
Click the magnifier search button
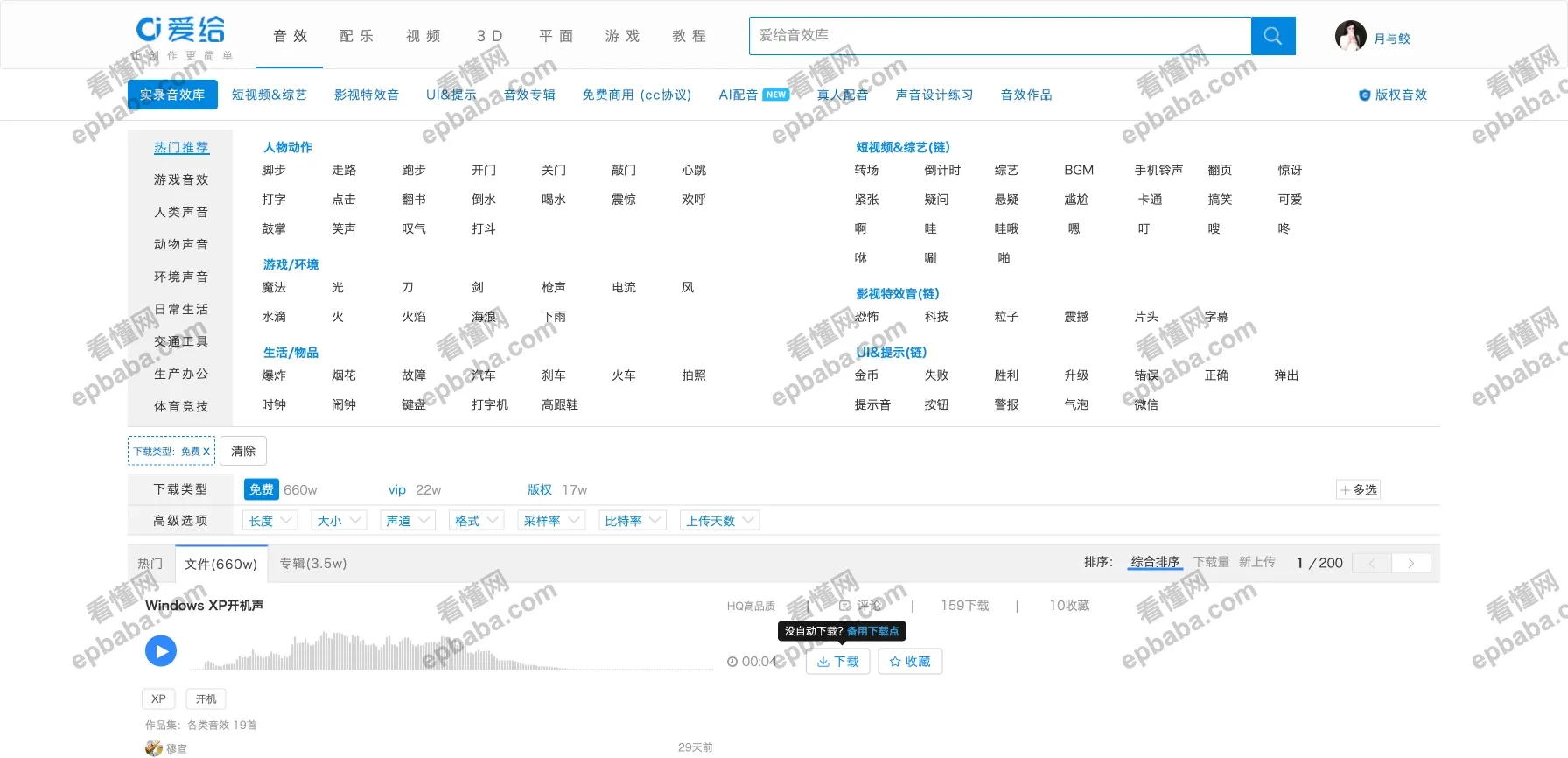pyautogui.click(x=1272, y=36)
